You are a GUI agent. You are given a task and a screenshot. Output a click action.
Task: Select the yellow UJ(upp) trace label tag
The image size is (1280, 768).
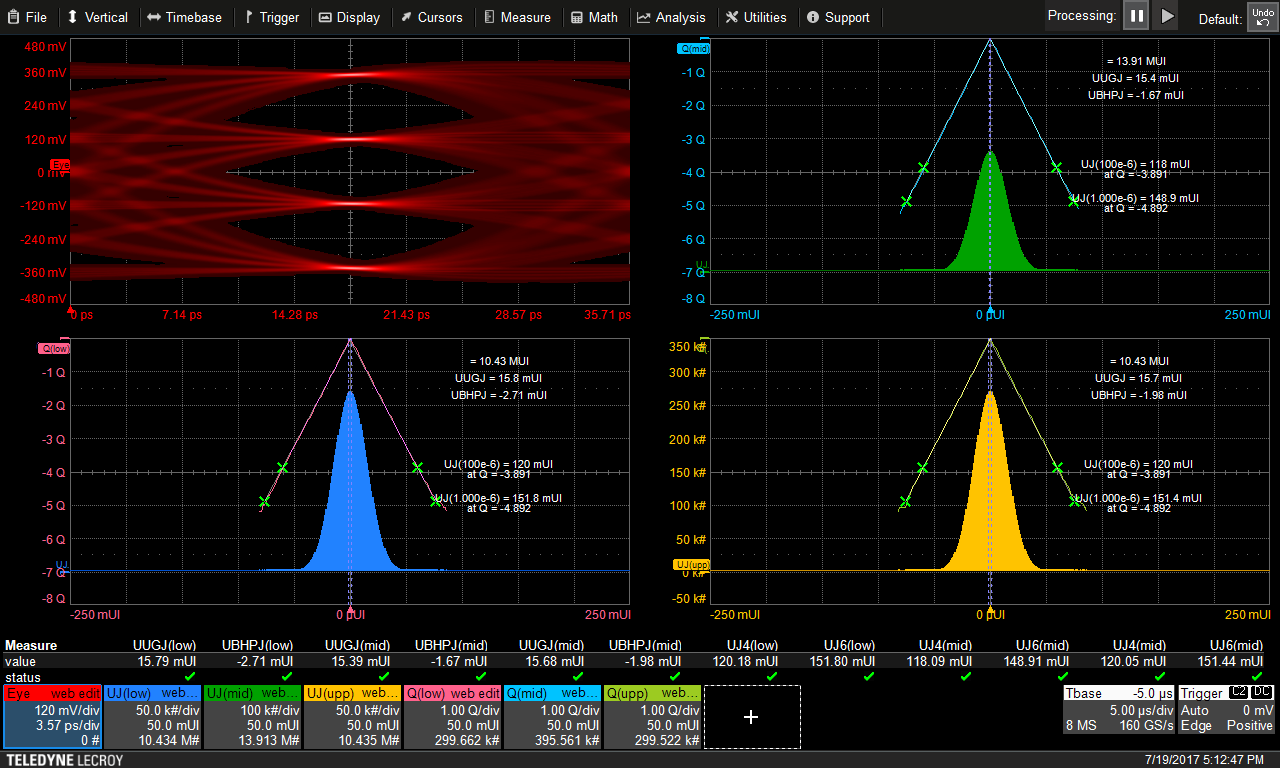692,565
